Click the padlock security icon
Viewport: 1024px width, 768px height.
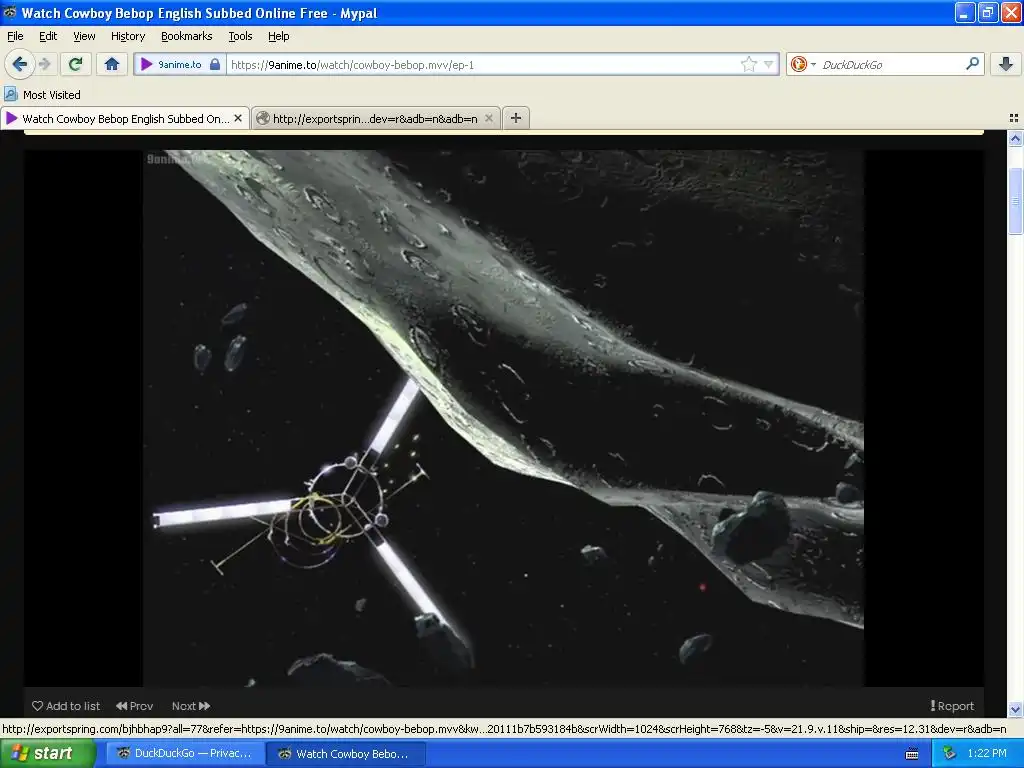coord(215,64)
